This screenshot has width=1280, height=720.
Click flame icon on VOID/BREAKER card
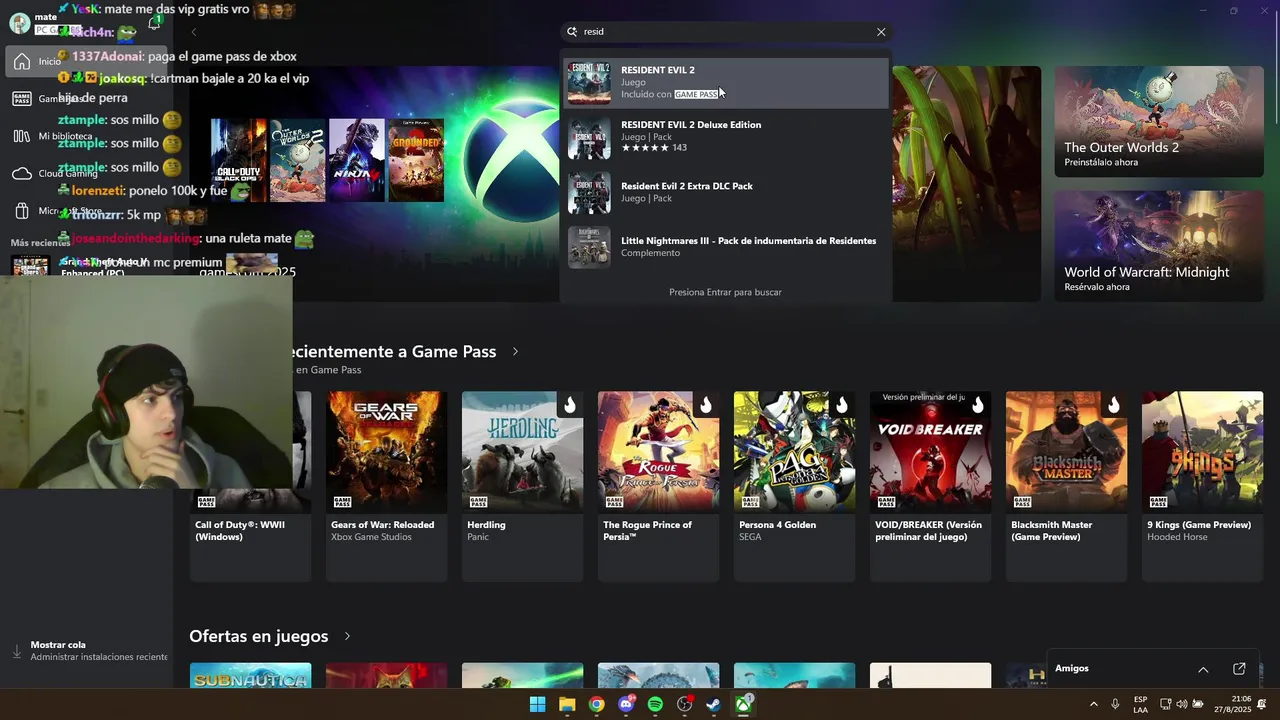[x=977, y=405]
